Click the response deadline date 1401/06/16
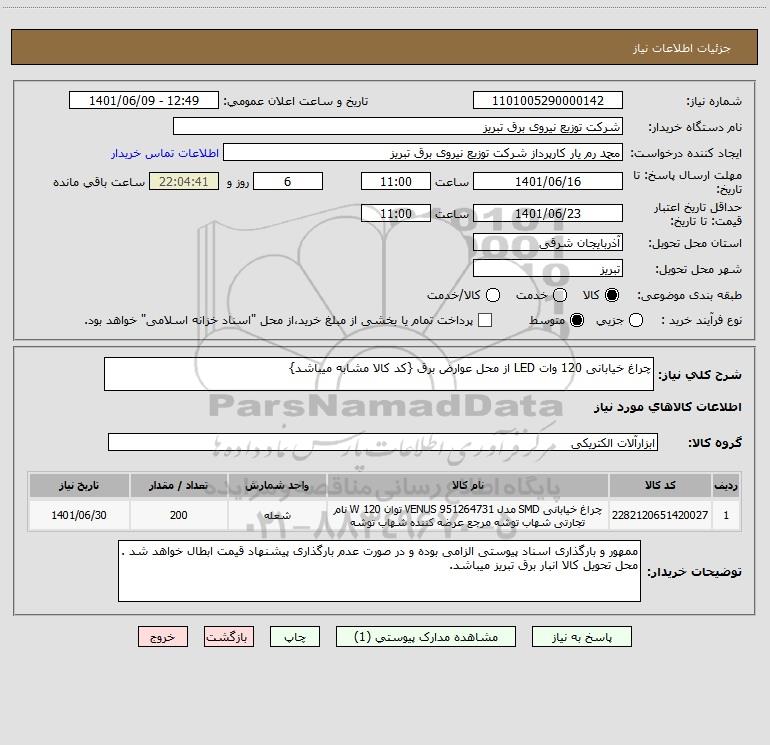Image resolution: width=770 pixels, height=745 pixels. (x=548, y=181)
